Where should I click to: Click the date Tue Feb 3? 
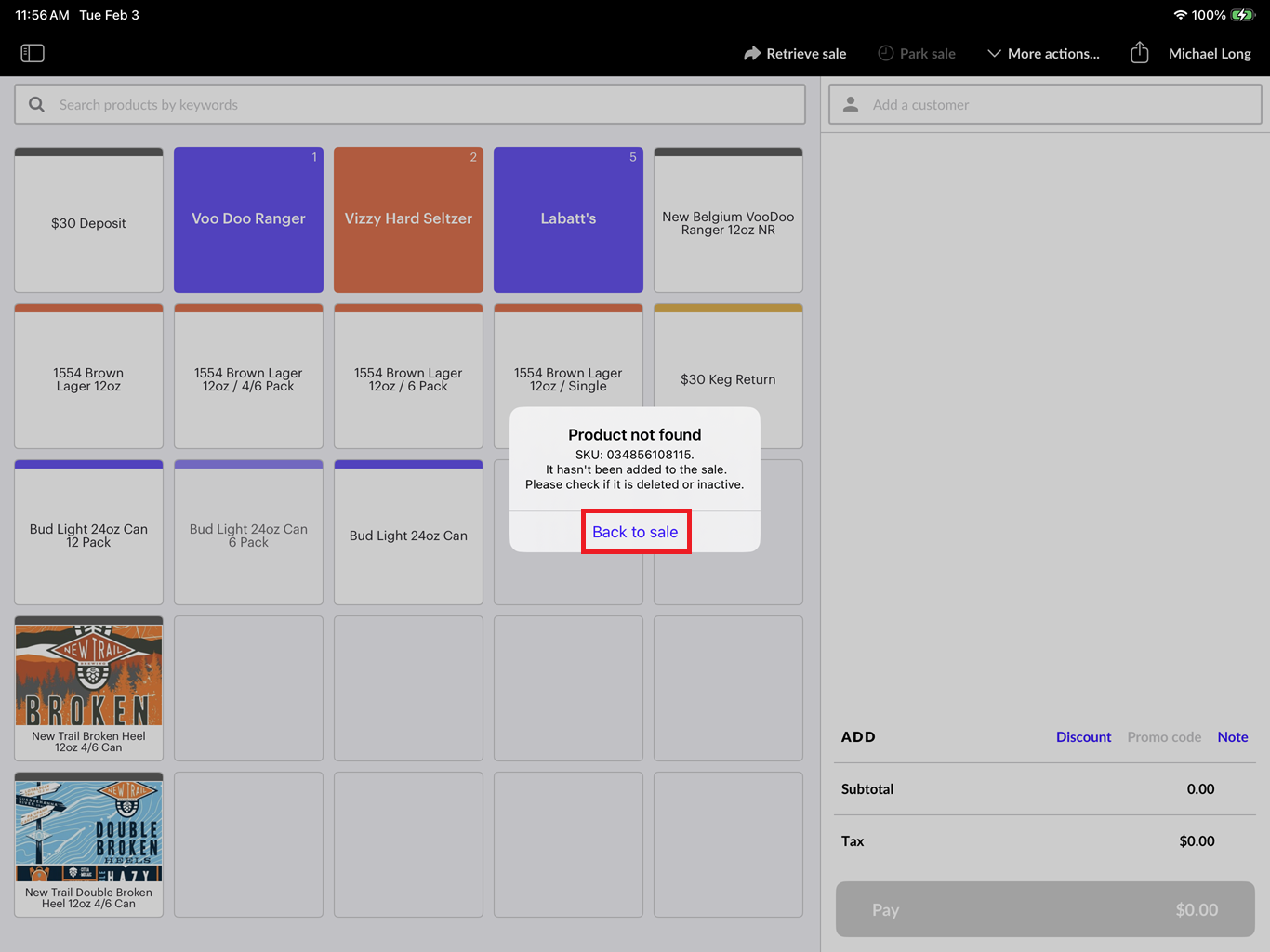click(109, 15)
